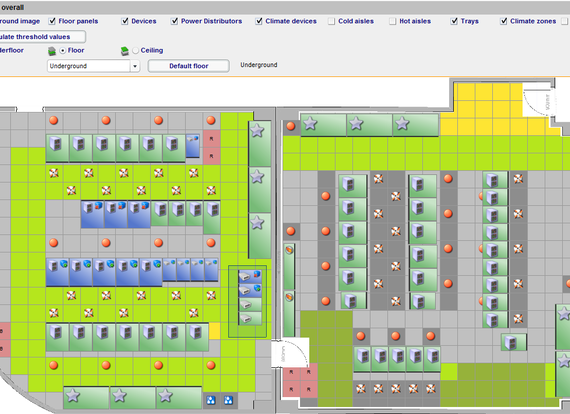Click the door swing symbol at top right
570x414 pixels.
(x=539, y=100)
